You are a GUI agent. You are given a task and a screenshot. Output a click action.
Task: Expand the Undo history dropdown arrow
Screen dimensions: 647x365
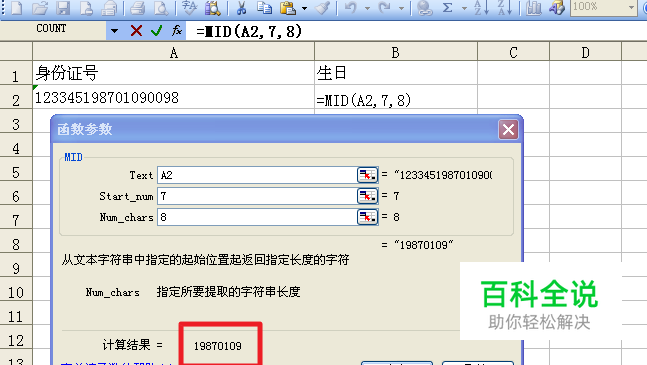367,8
